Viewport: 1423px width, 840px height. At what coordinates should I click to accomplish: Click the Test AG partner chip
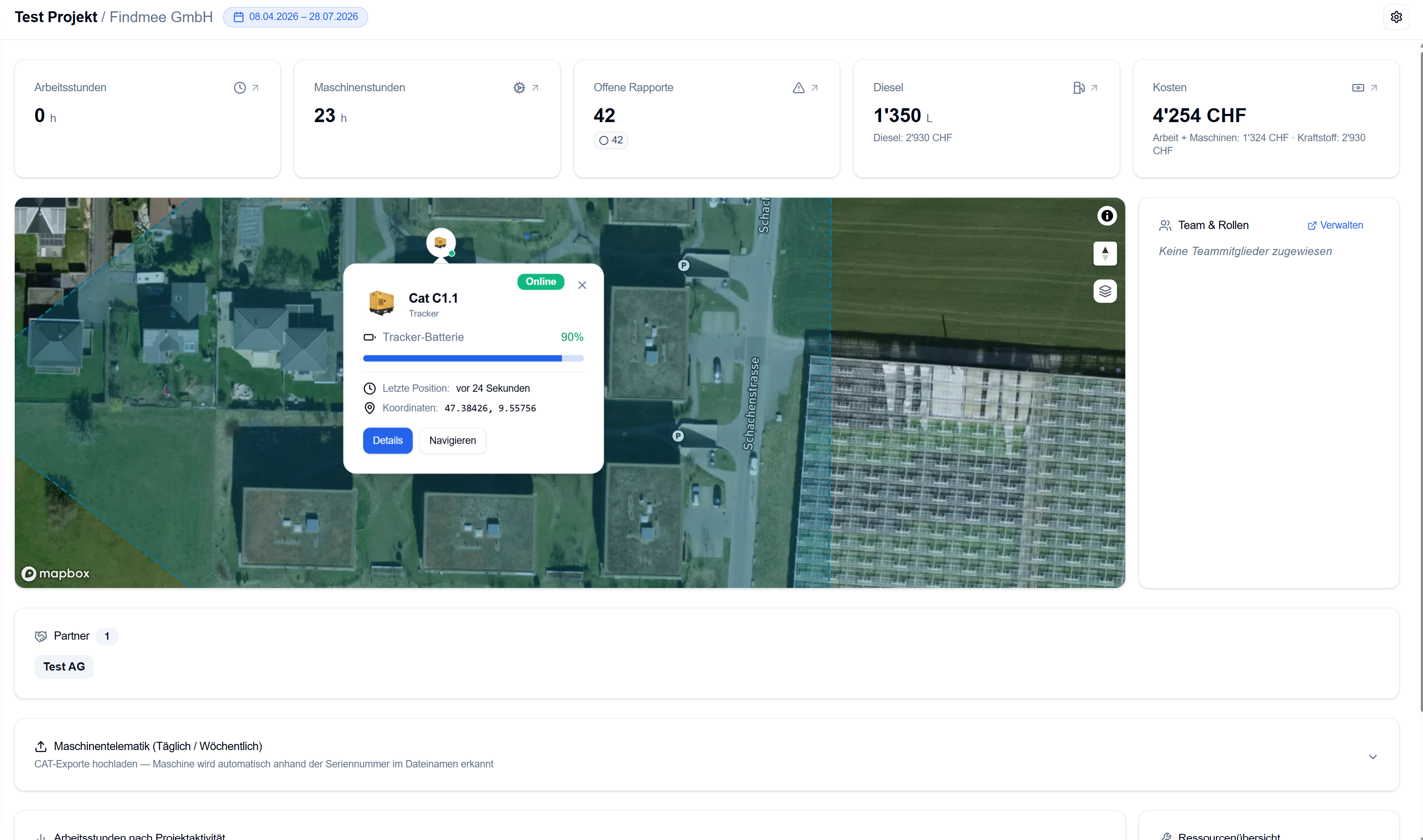pyautogui.click(x=64, y=667)
